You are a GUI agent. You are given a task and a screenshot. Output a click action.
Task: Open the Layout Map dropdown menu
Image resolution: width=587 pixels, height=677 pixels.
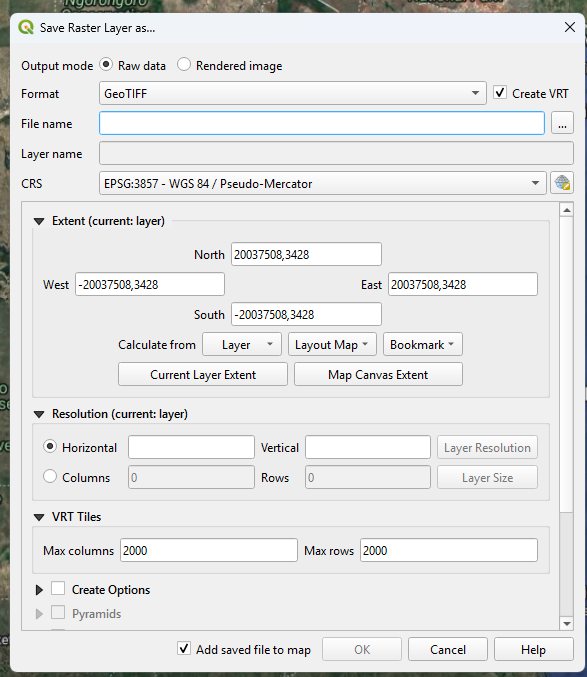pyautogui.click(x=332, y=345)
